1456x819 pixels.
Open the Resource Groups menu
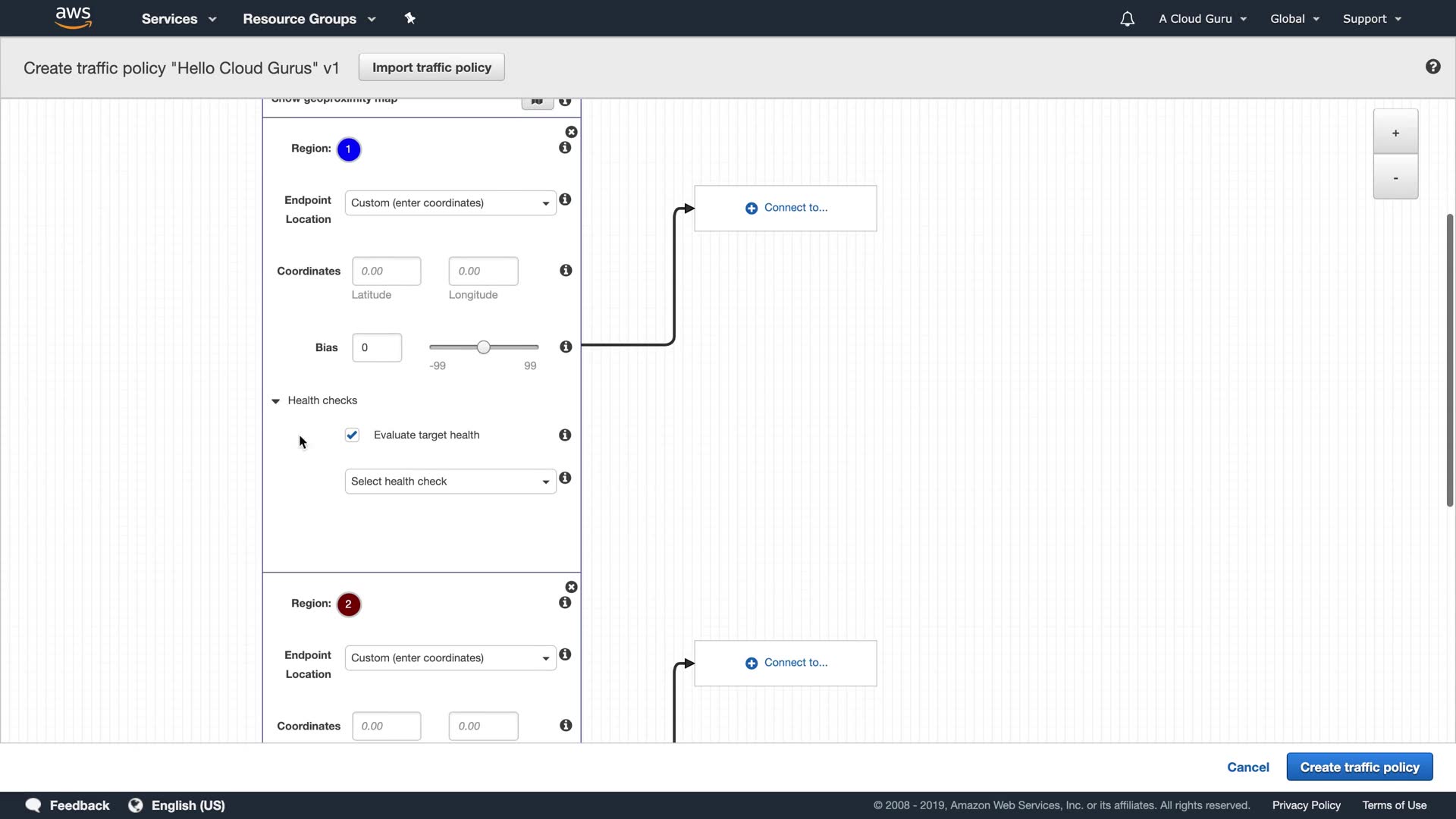click(x=309, y=19)
